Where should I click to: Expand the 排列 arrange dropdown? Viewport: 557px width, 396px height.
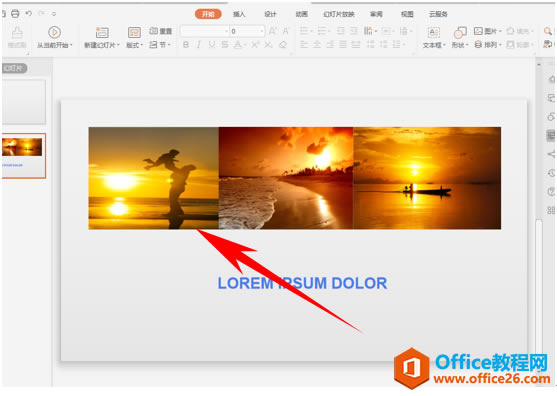pyautogui.click(x=488, y=45)
